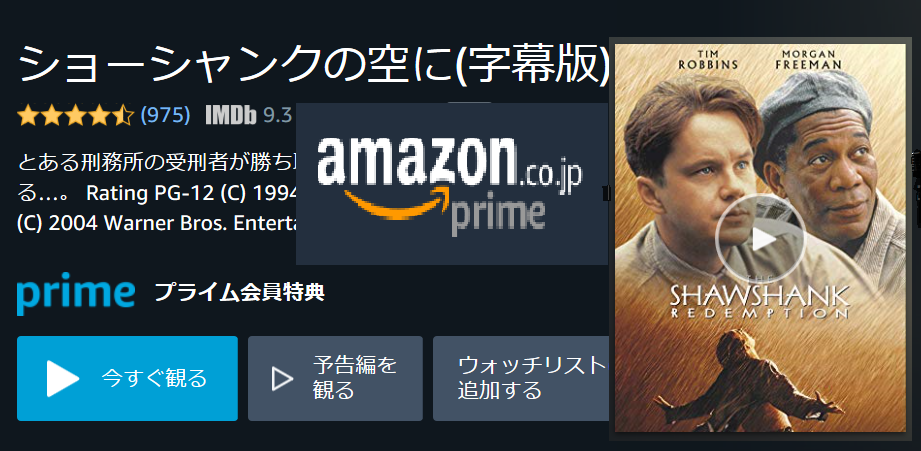This screenshot has width=921, height=451.
Task: Click 予告編を観る trailer button text
Action: click(355, 378)
